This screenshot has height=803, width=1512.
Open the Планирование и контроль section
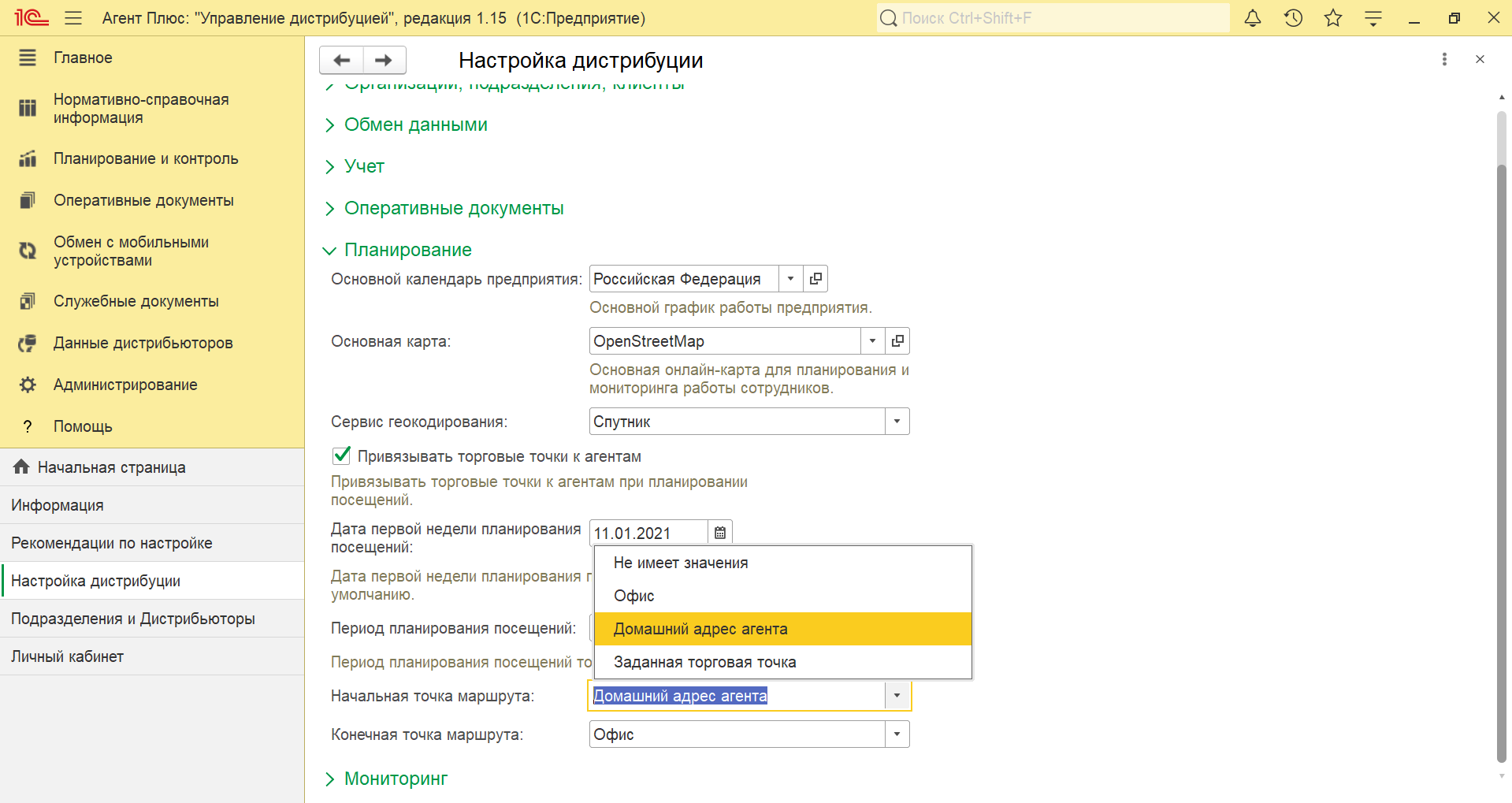pyautogui.click(x=152, y=158)
